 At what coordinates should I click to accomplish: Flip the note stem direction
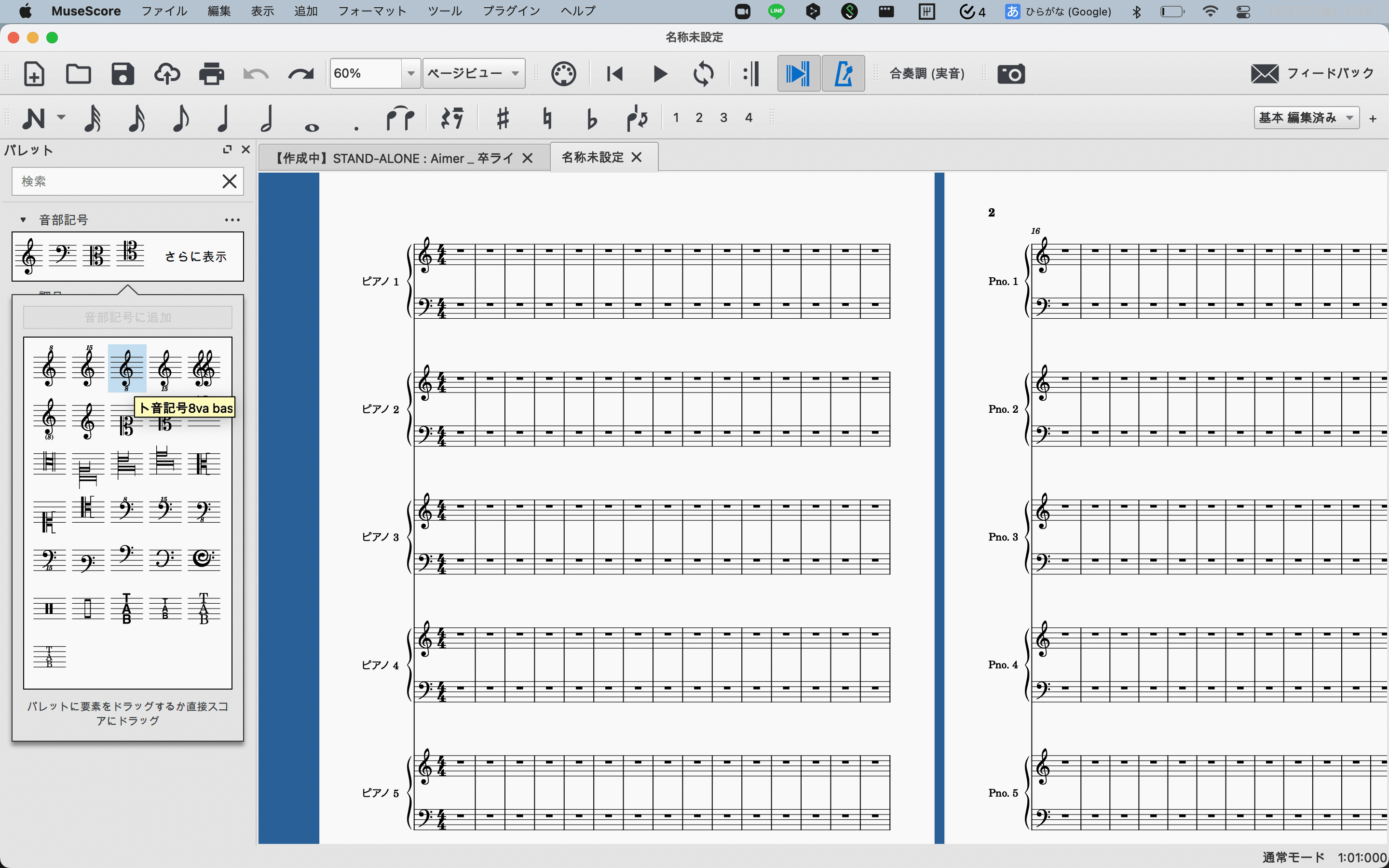[x=637, y=118]
